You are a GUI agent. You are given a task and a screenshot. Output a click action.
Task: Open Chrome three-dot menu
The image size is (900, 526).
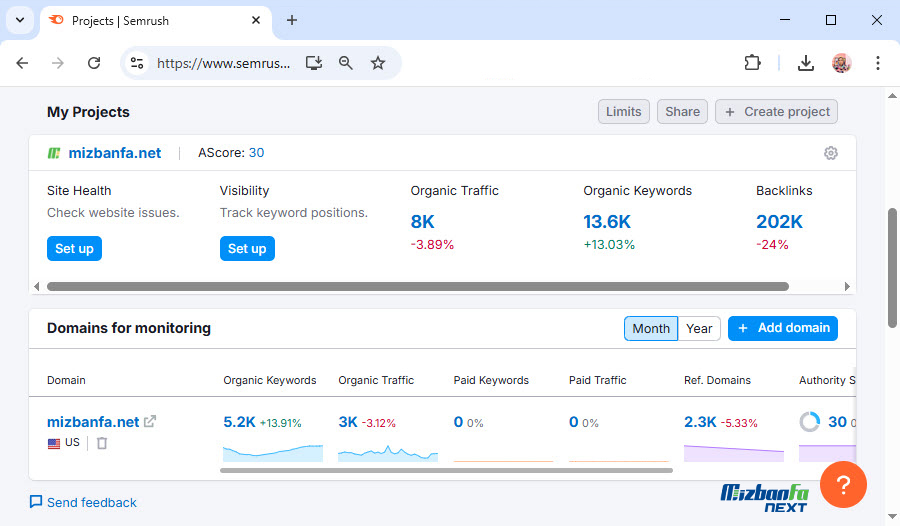click(x=878, y=63)
